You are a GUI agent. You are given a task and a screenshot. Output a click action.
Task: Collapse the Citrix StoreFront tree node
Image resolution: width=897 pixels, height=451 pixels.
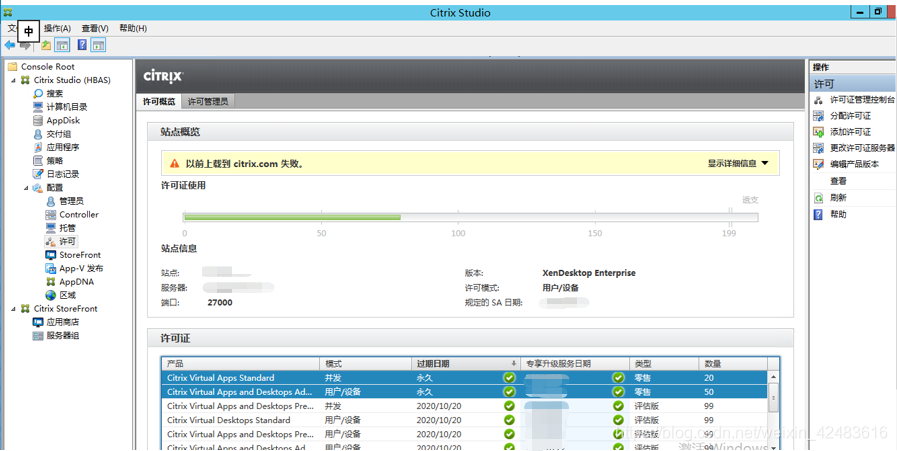[14, 309]
